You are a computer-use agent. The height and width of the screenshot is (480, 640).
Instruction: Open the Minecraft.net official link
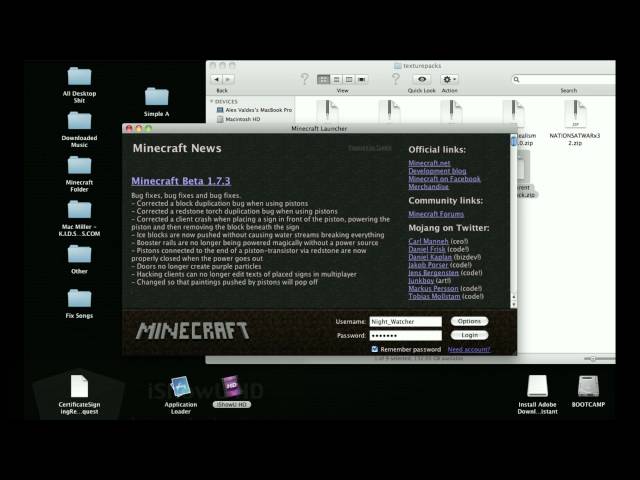click(429, 163)
